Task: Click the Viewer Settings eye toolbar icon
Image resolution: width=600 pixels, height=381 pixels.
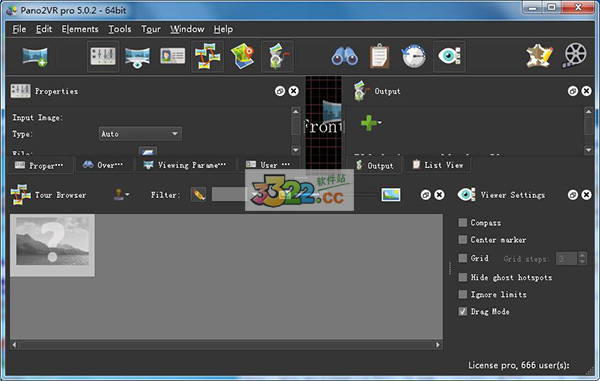Action: (x=449, y=57)
